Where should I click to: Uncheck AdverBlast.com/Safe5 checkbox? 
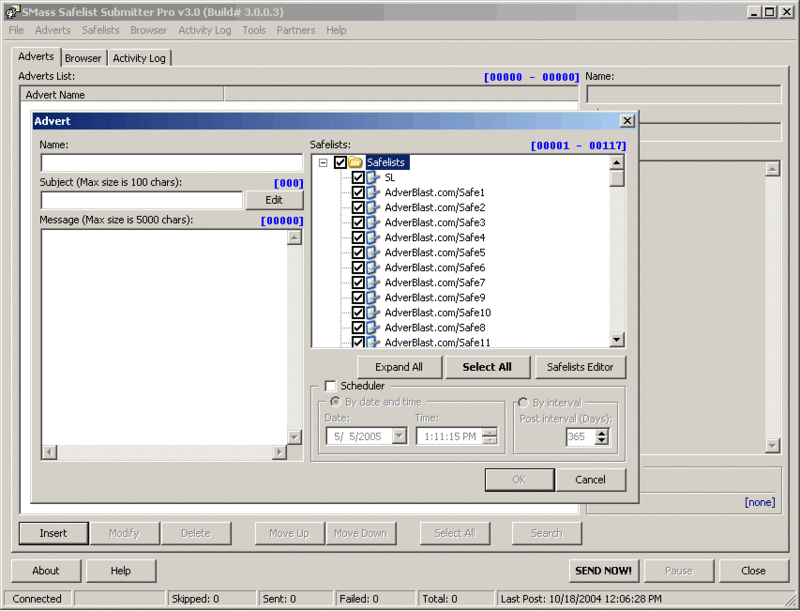[x=358, y=252]
